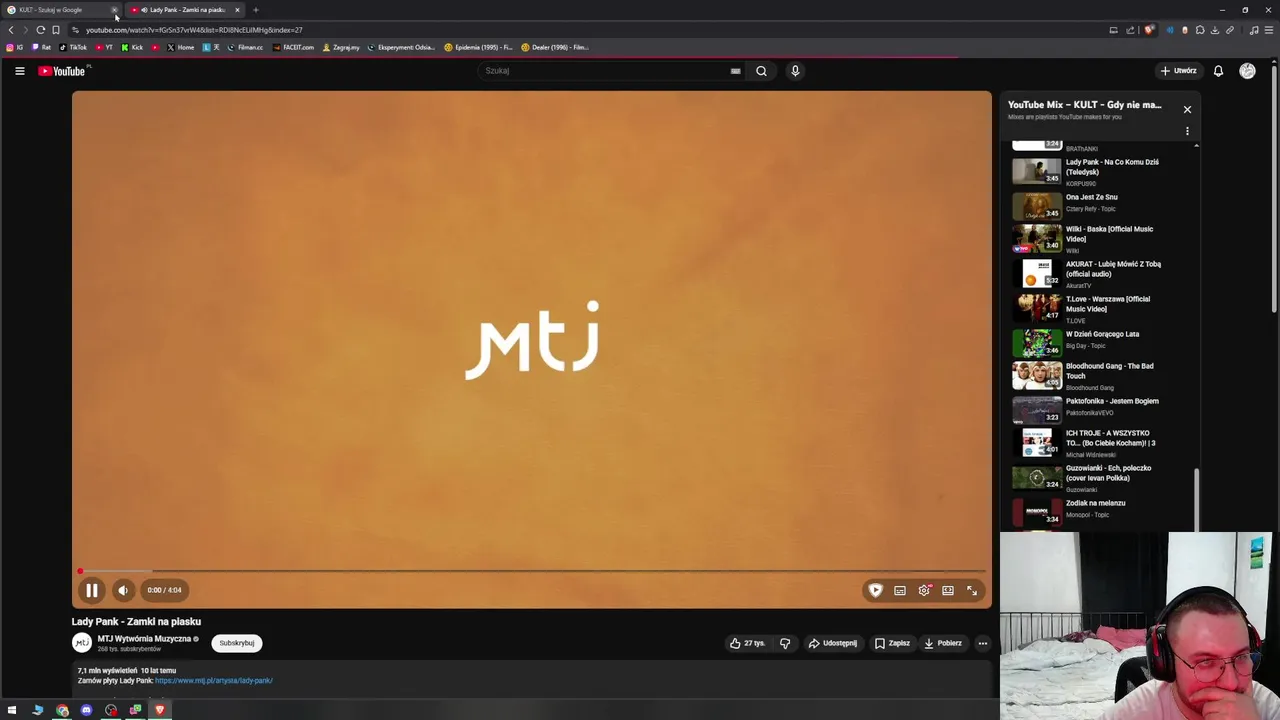
Task: Pause the video with the pause button
Action: click(x=91, y=590)
